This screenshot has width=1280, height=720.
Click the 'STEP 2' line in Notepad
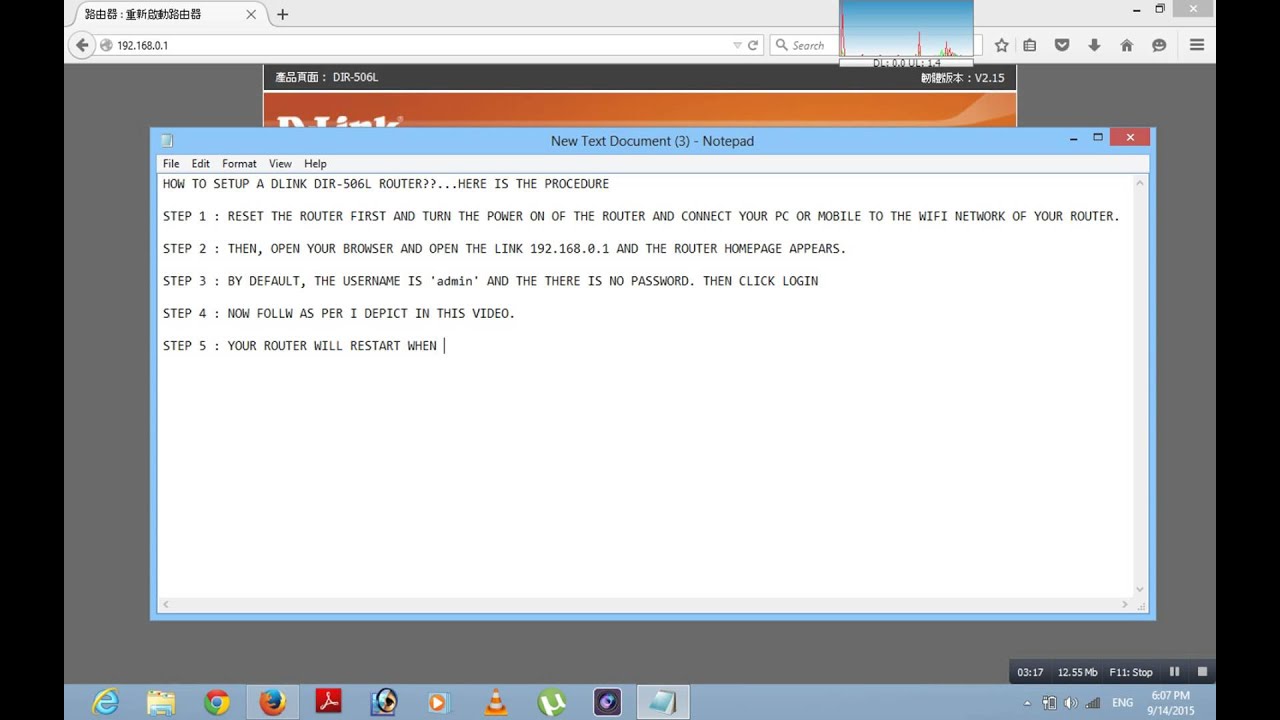coord(504,248)
